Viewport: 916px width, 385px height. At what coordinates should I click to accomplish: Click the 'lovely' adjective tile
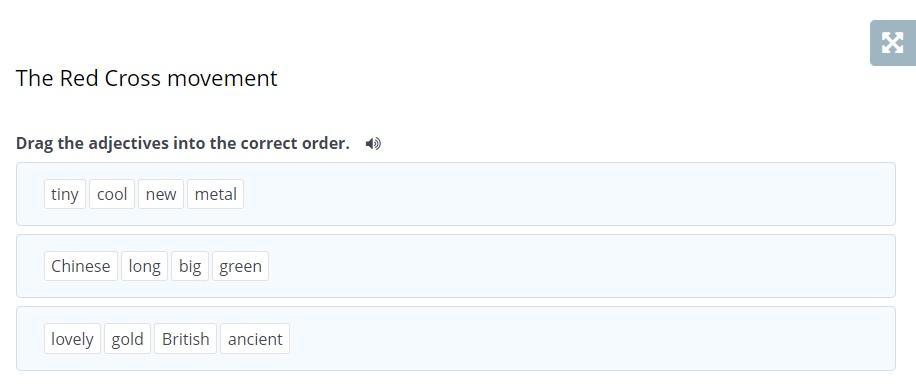pos(72,339)
